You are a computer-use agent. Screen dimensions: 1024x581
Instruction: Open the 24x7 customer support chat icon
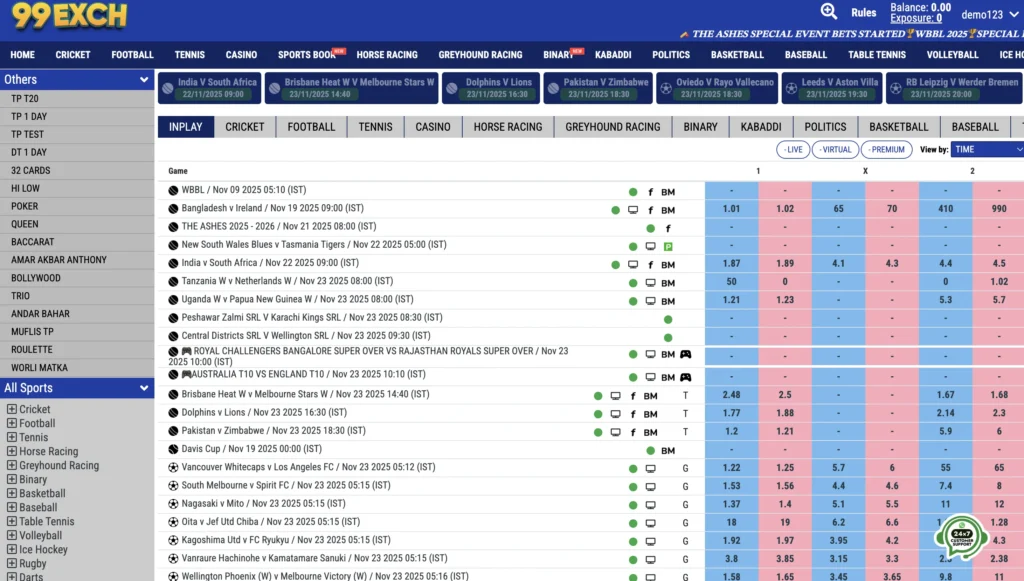coord(960,537)
